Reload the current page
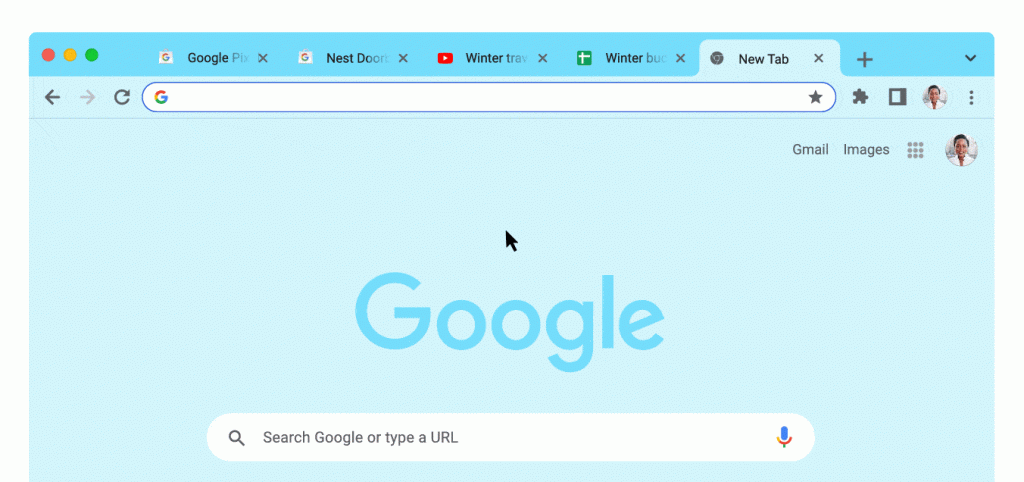 (122, 97)
